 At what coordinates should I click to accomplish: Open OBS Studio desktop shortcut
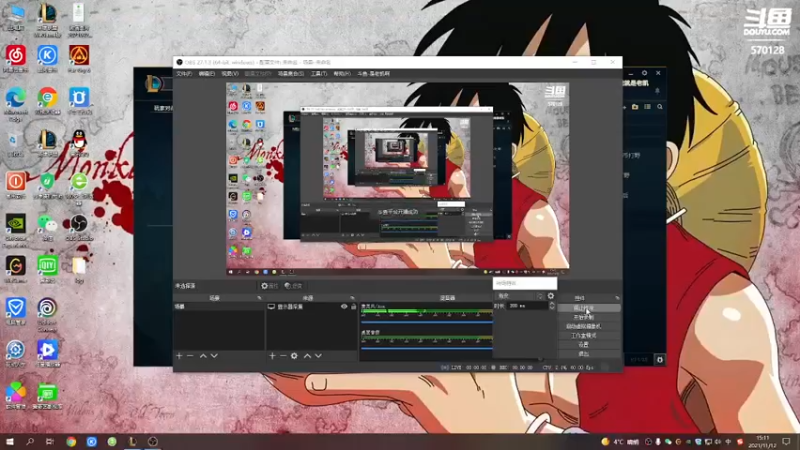tap(79, 227)
